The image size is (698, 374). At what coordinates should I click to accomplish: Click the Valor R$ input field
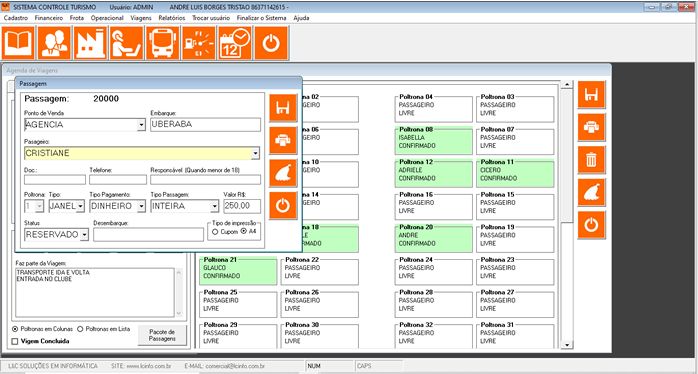[242, 206]
